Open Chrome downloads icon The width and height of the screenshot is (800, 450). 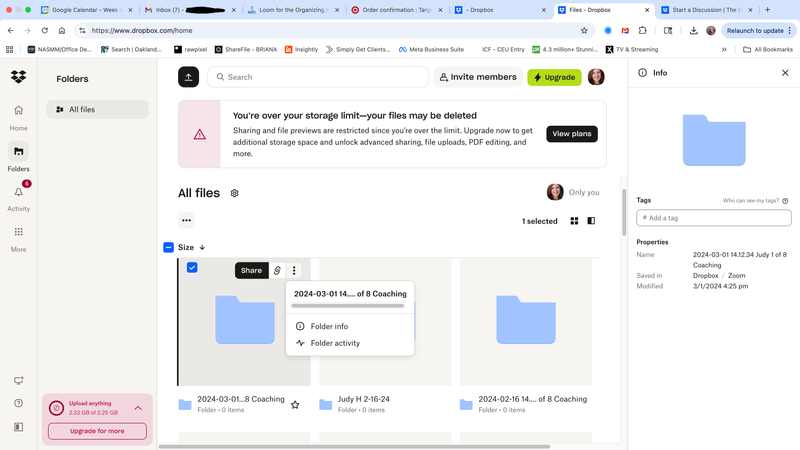pos(693,31)
